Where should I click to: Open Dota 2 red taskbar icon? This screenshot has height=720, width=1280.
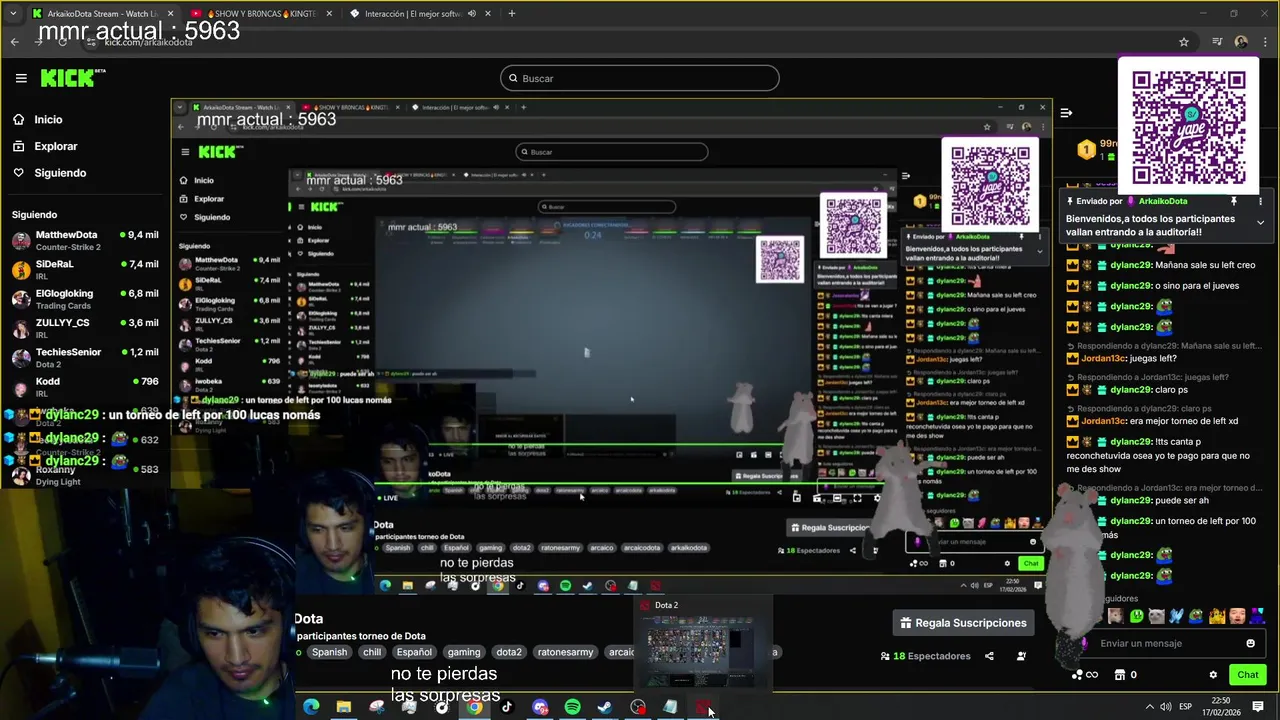703,707
